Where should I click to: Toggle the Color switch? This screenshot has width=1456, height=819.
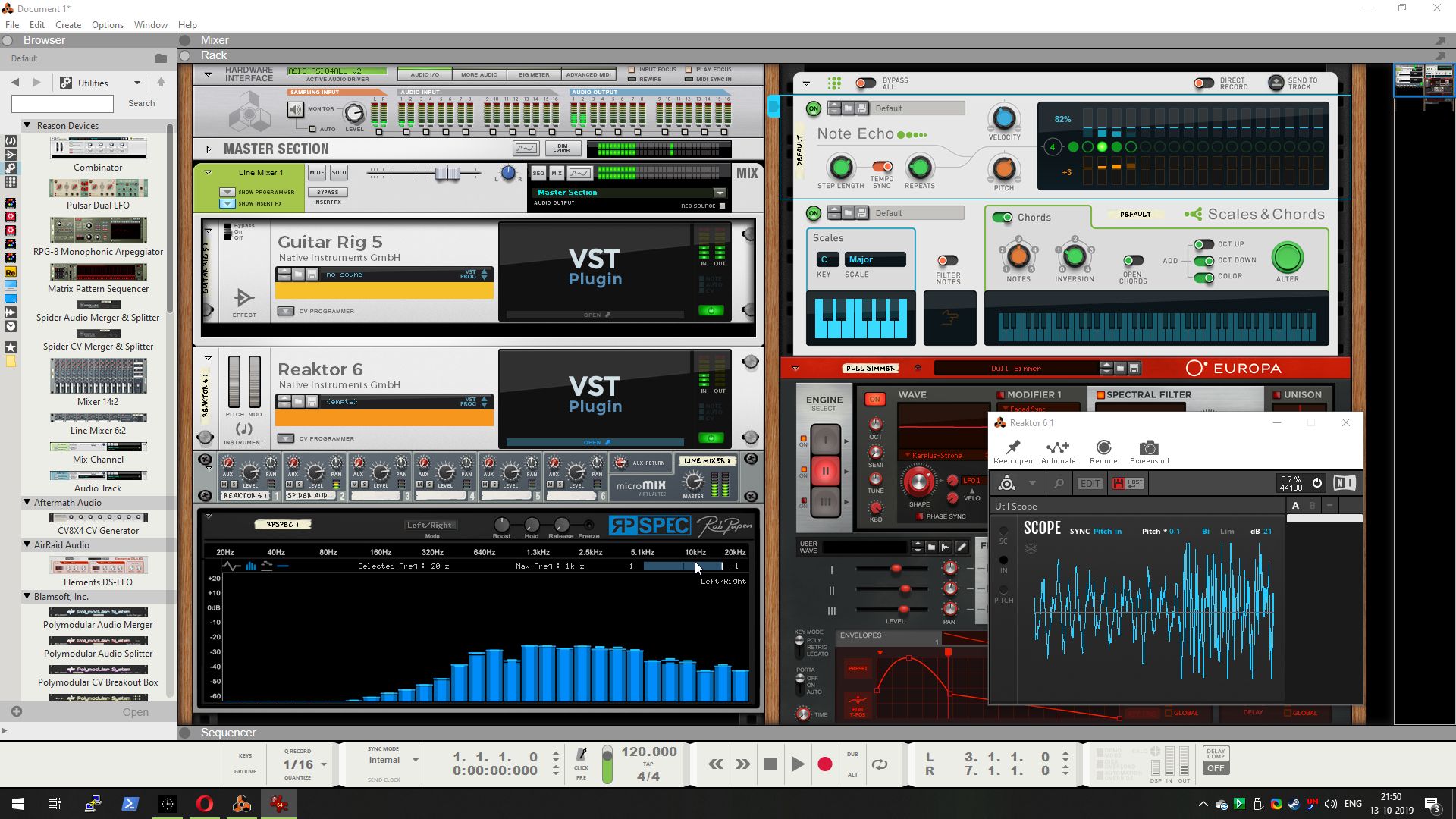tap(1203, 278)
